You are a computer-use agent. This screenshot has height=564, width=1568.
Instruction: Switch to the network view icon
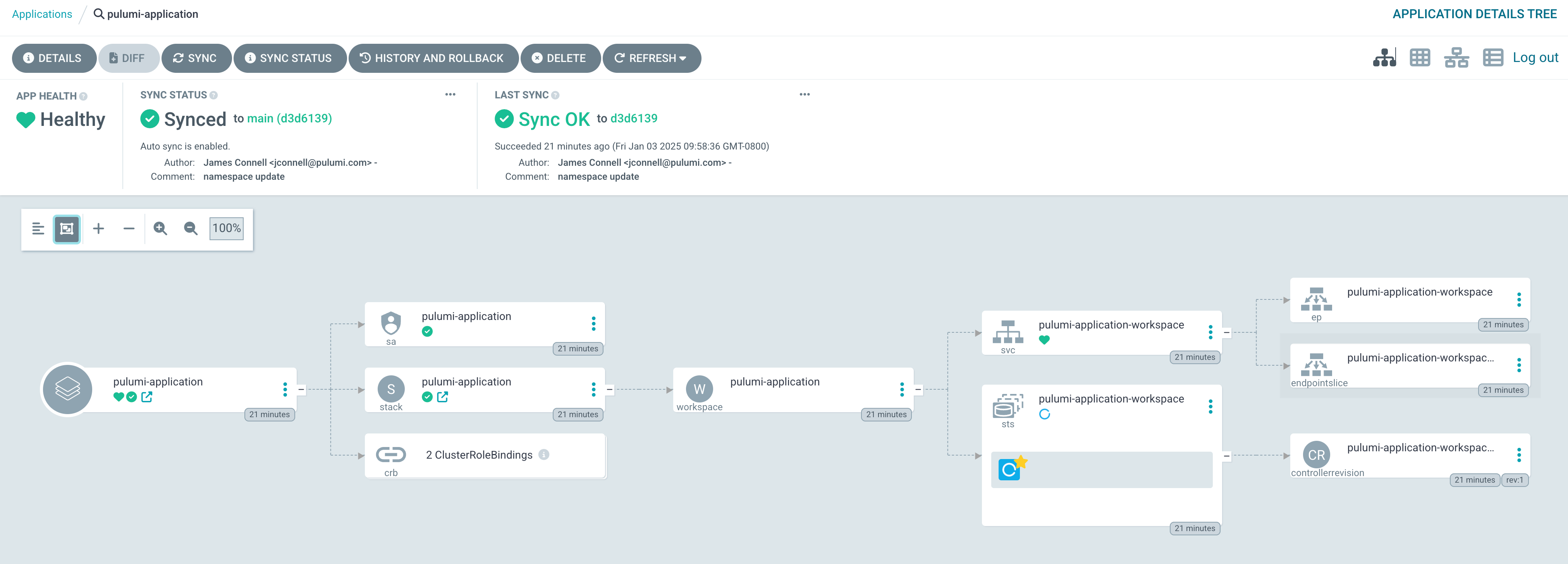pyautogui.click(x=1456, y=58)
